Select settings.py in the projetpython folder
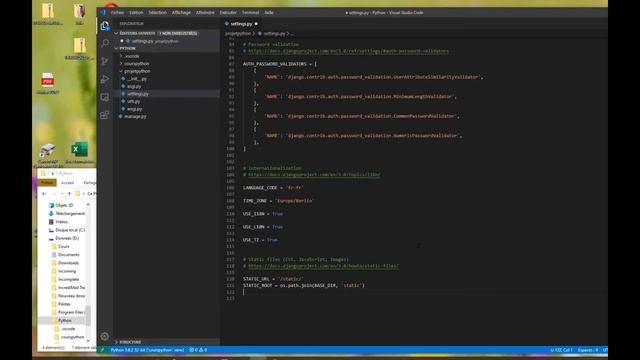Viewport: 640px width, 360px height. (138, 93)
